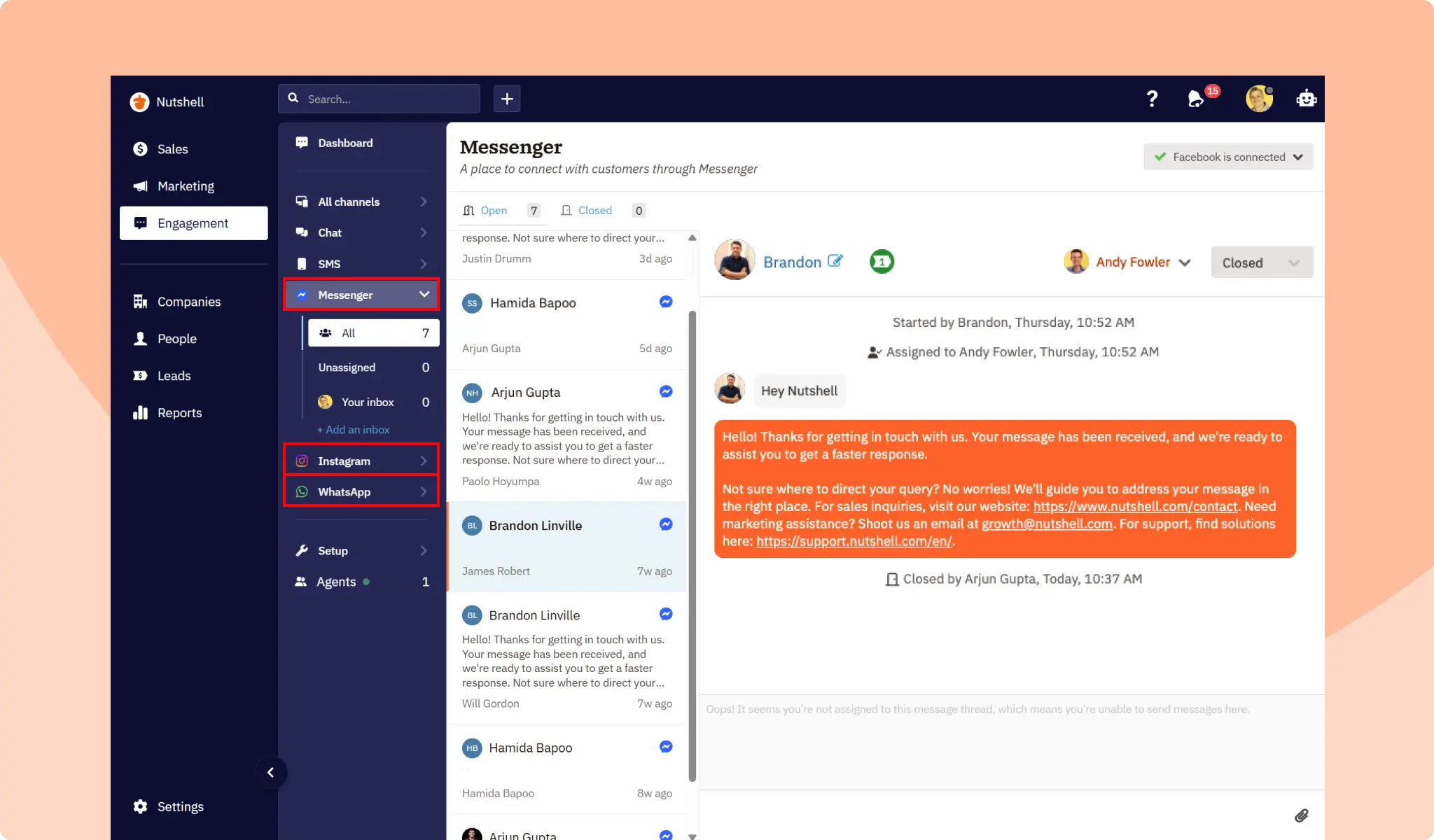This screenshot has width=1434, height=840.
Task: Click the attachment paperclip icon
Action: pos(1302,815)
